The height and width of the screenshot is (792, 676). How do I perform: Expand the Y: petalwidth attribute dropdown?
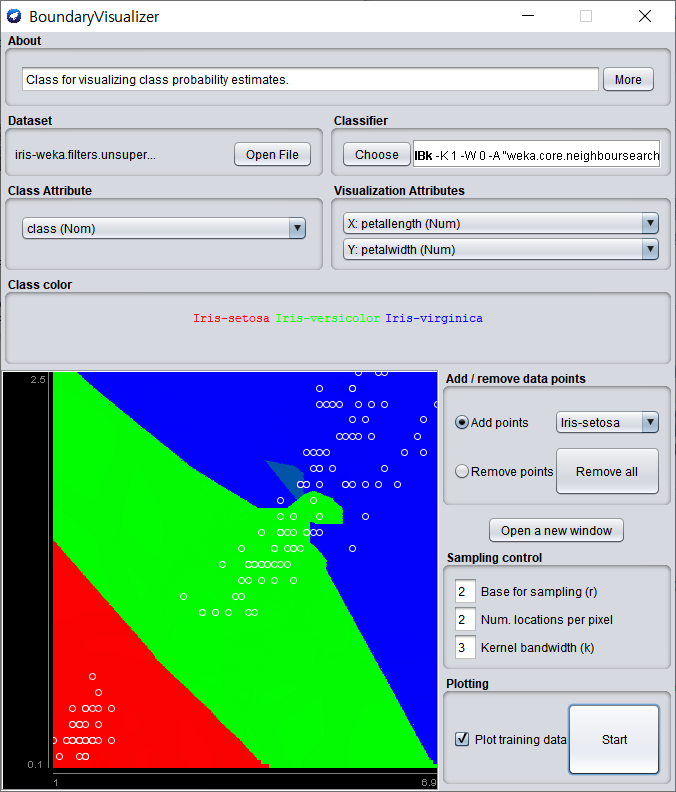501,250
